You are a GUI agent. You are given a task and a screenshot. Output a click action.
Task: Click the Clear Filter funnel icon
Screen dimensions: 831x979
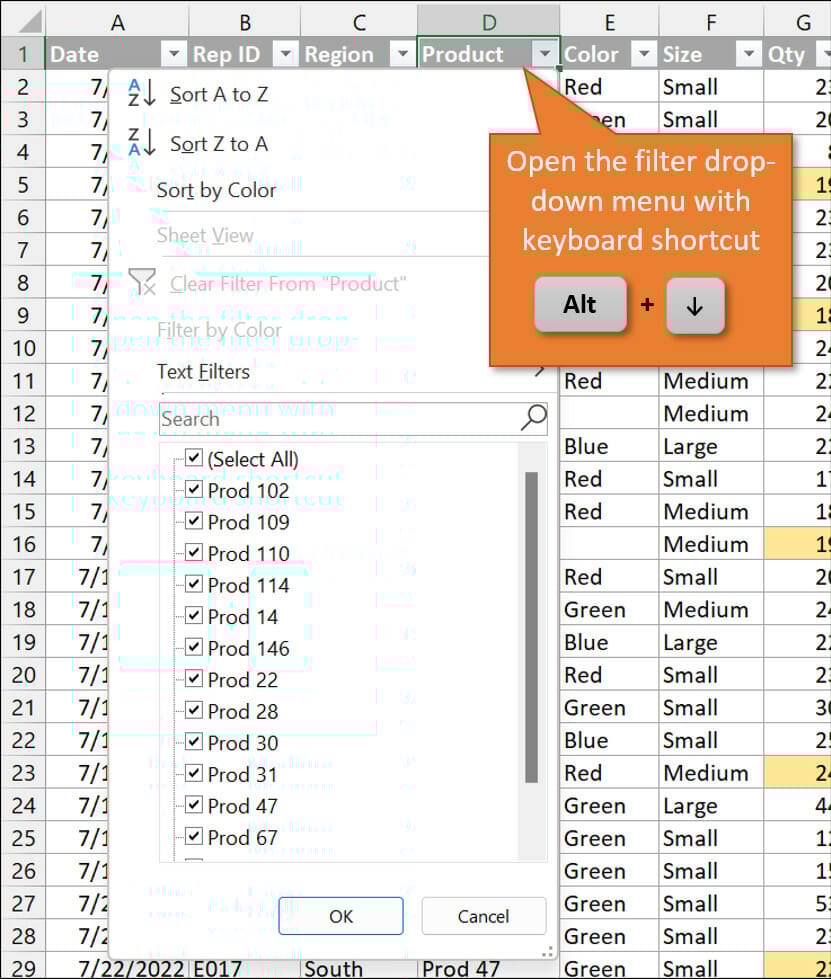tap(142, 283)
